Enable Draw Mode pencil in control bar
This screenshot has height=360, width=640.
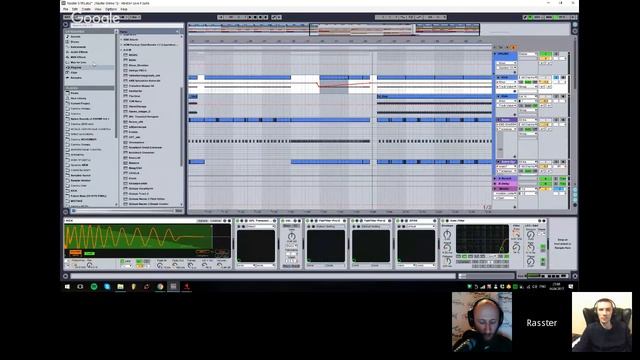[x=525, y=17]
